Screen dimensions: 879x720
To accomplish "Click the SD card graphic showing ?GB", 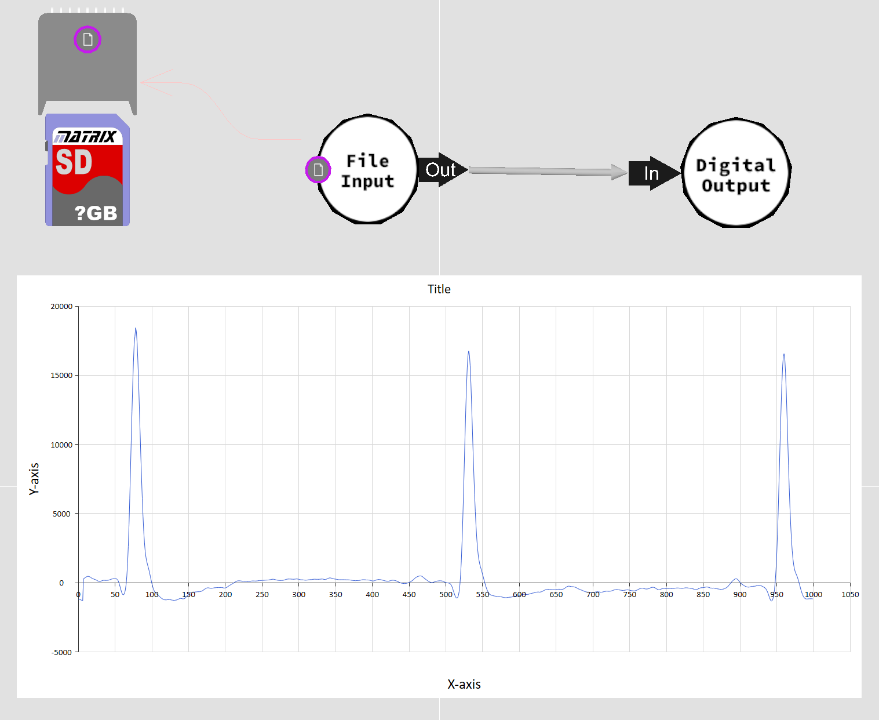I will pyautogui.click(x=86, y=168).
